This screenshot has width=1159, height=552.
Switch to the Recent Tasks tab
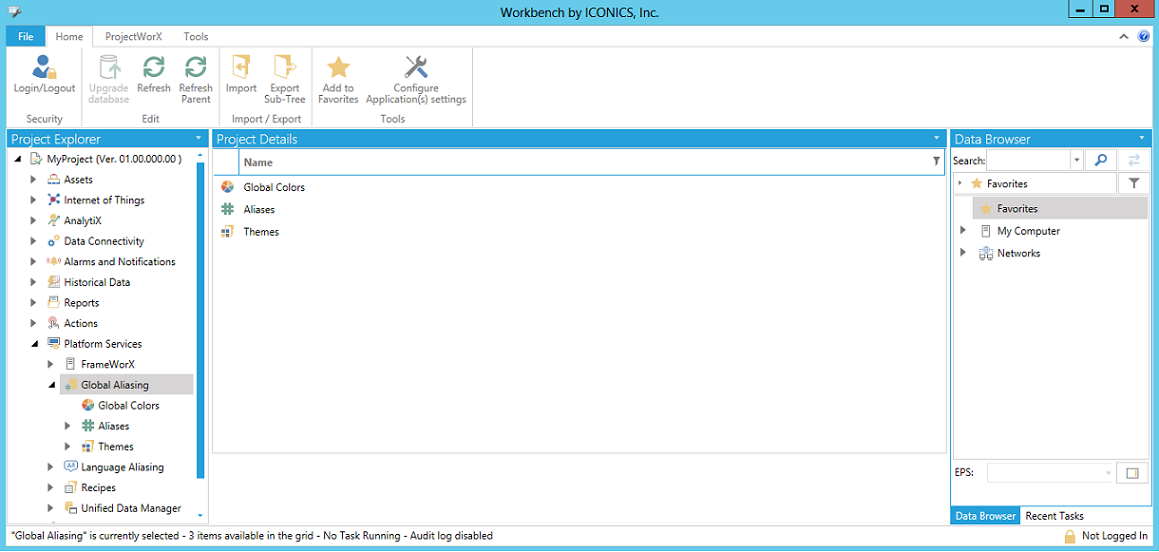coord(1054,516)
